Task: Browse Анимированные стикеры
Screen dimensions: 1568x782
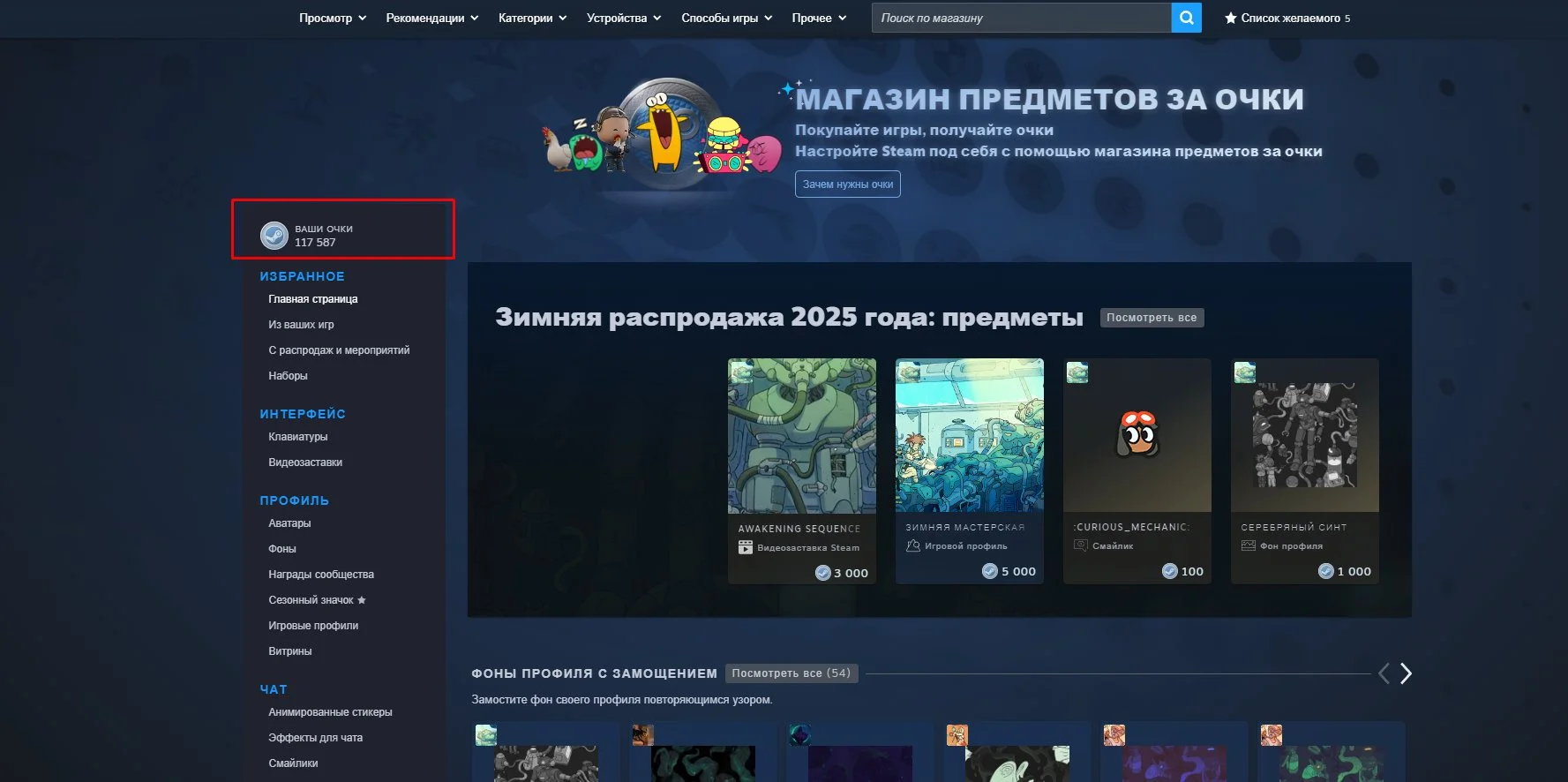Action: click(x=330, y=712)
